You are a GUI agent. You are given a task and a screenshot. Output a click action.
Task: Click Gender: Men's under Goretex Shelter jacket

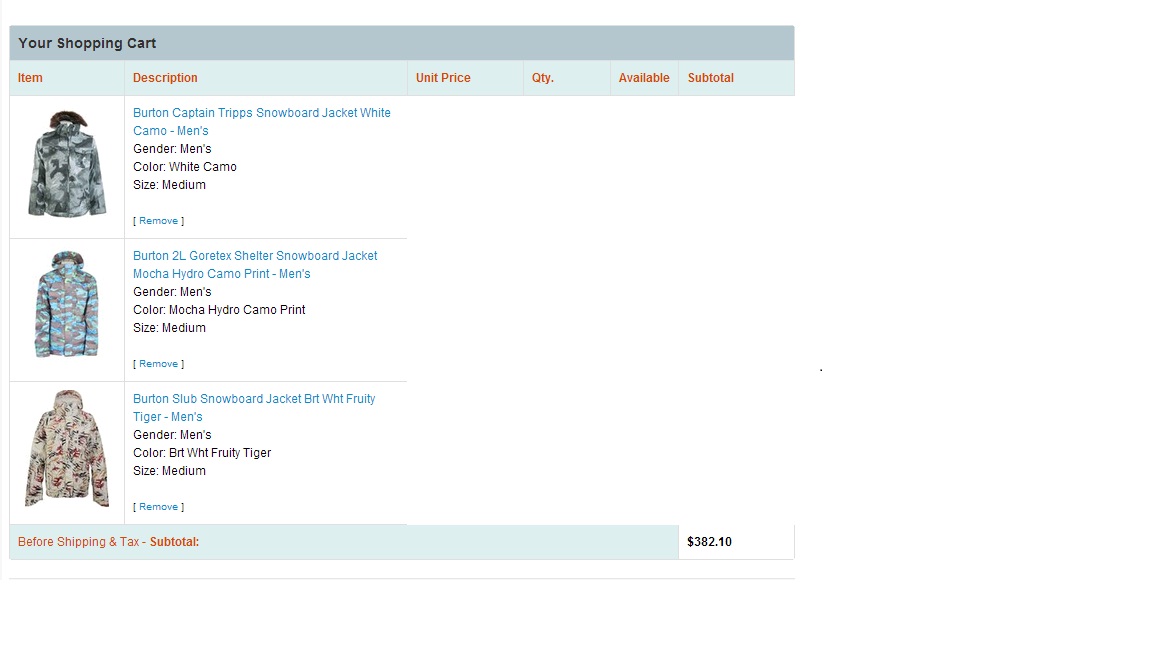point(172,292)
